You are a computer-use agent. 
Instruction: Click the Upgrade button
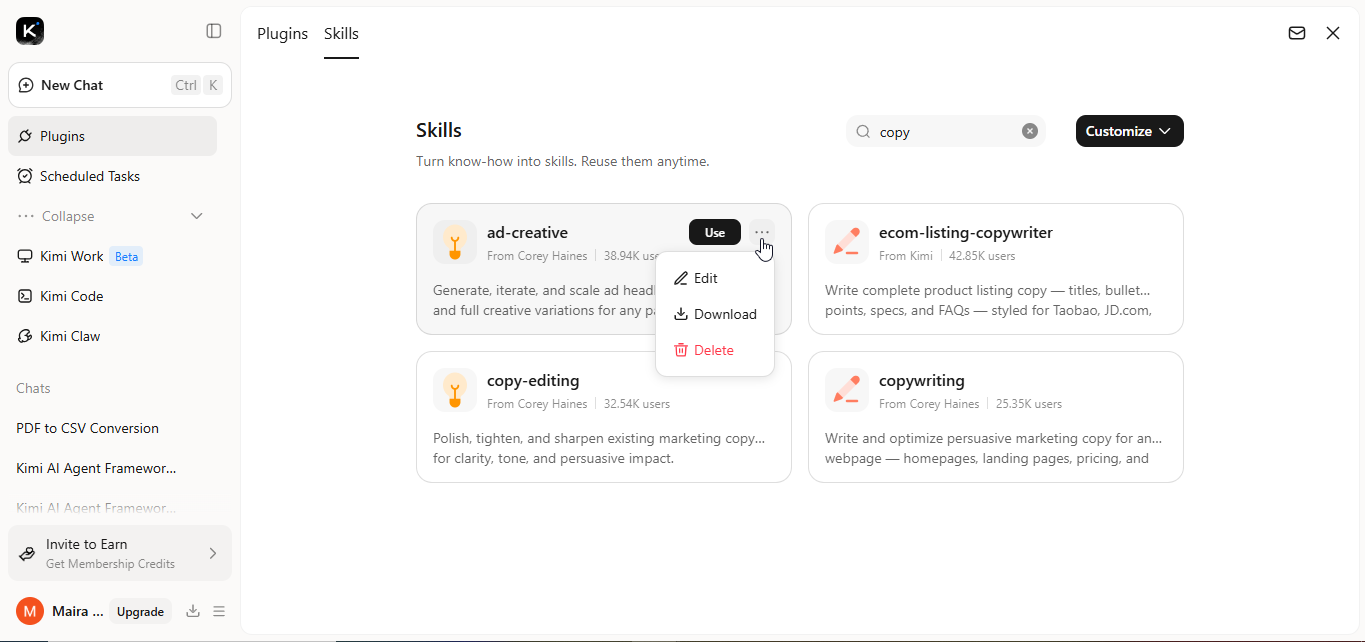tap(140, 611)
